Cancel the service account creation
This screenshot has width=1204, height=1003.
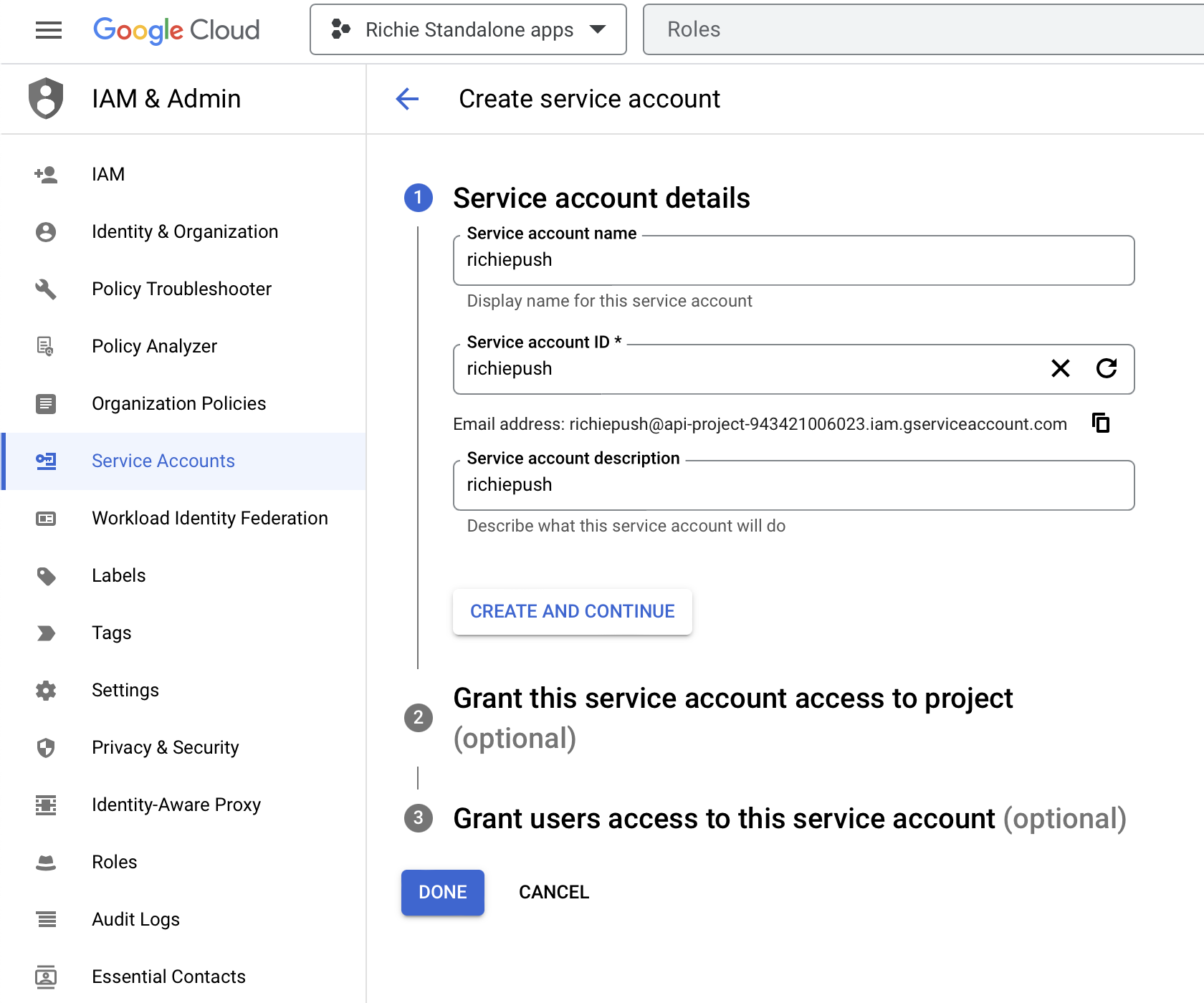(x=553, y=892)
